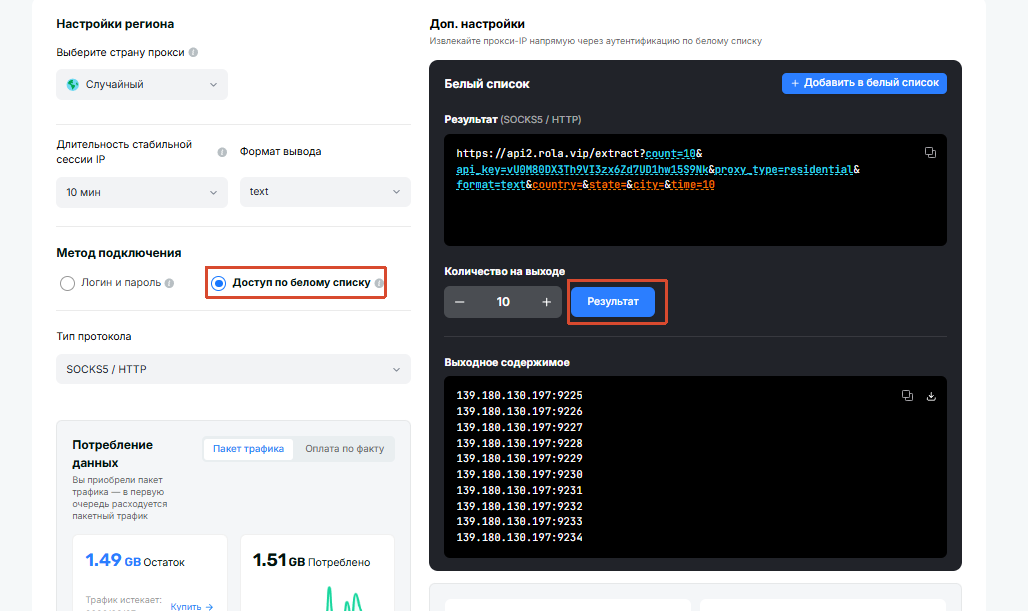1028x611 pixels.
Task: Click 1.49 GB Остаток value
Action: coord(135,561)
